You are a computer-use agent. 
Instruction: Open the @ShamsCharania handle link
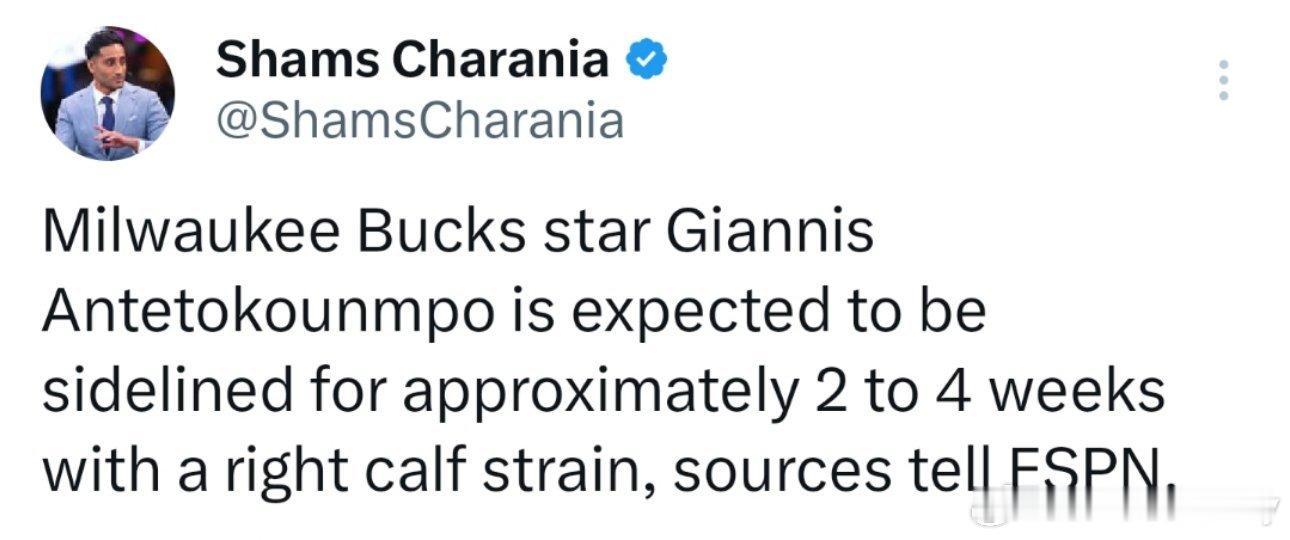pyautogui.click(x=420, y=121)
